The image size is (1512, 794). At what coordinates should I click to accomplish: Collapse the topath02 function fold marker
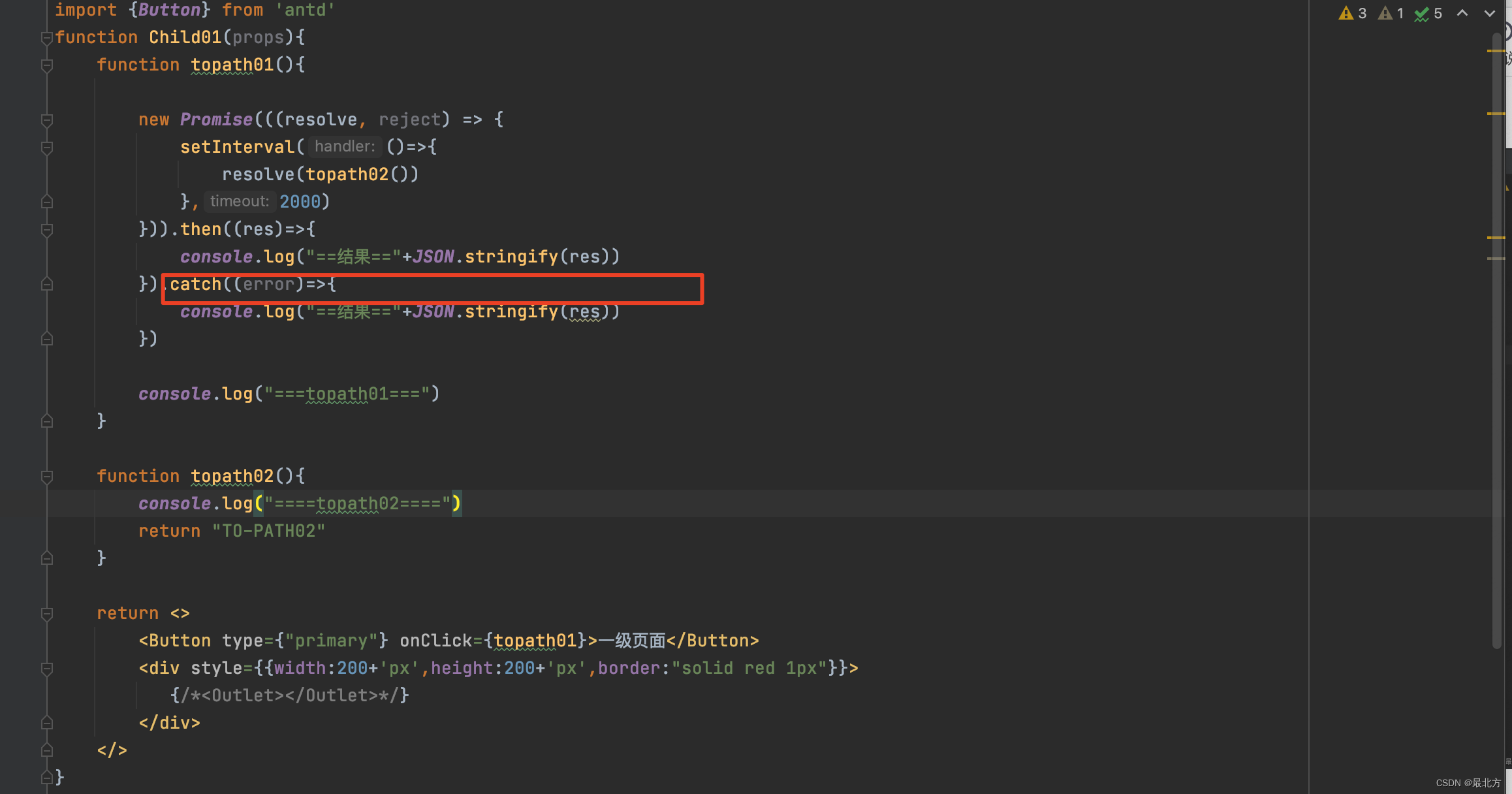(46, 477)
